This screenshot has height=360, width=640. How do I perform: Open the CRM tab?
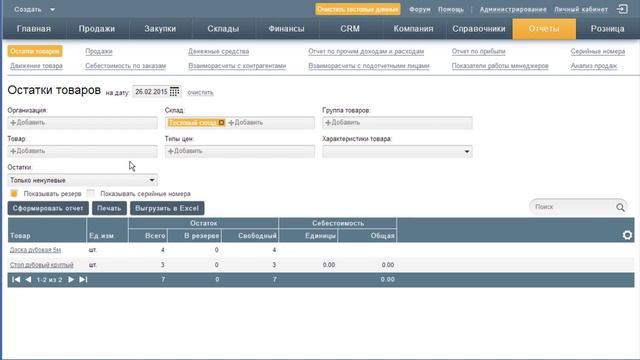tap(350, 29)
